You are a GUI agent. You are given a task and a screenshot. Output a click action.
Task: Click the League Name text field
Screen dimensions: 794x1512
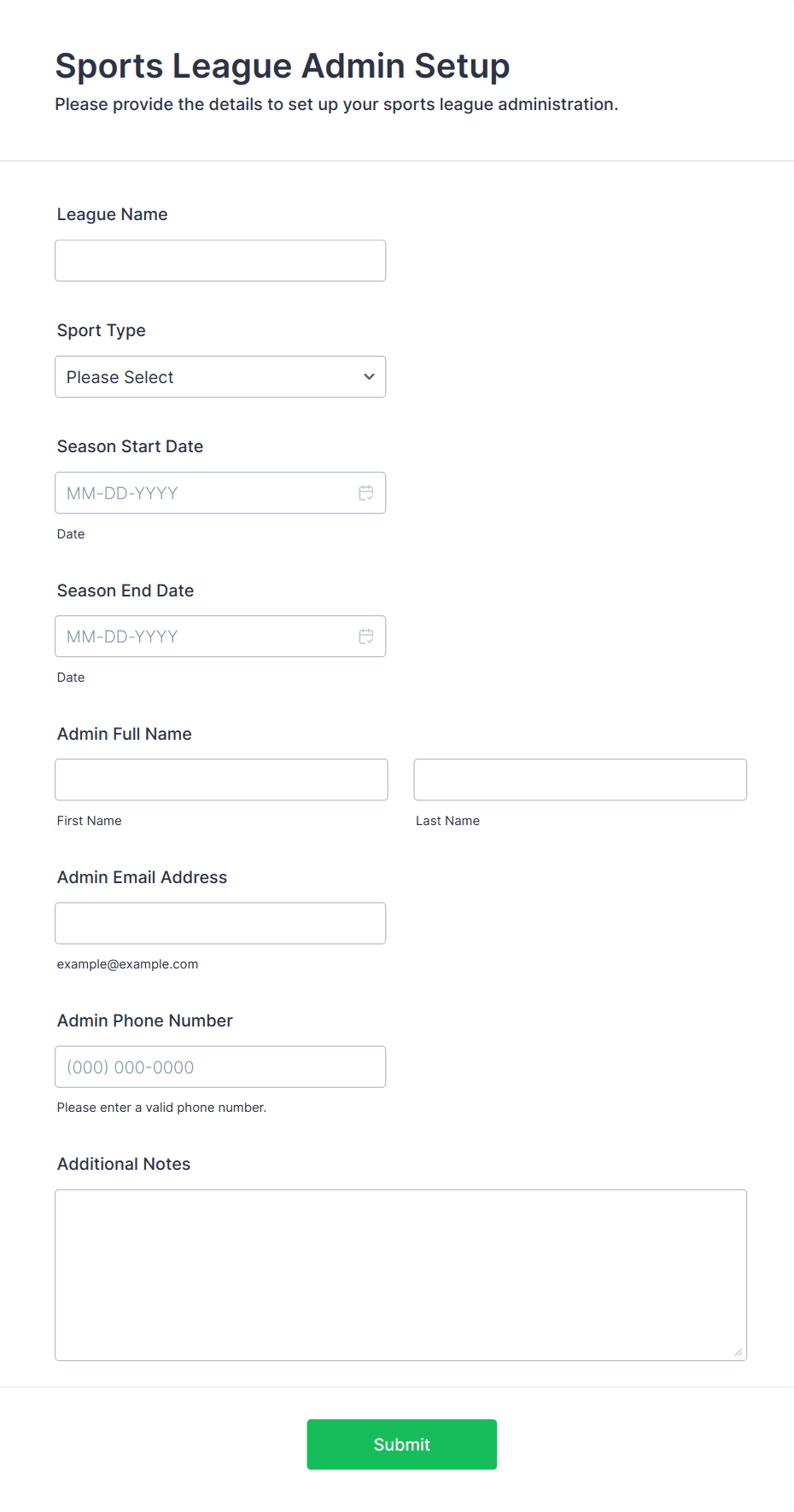click(220, 261)
